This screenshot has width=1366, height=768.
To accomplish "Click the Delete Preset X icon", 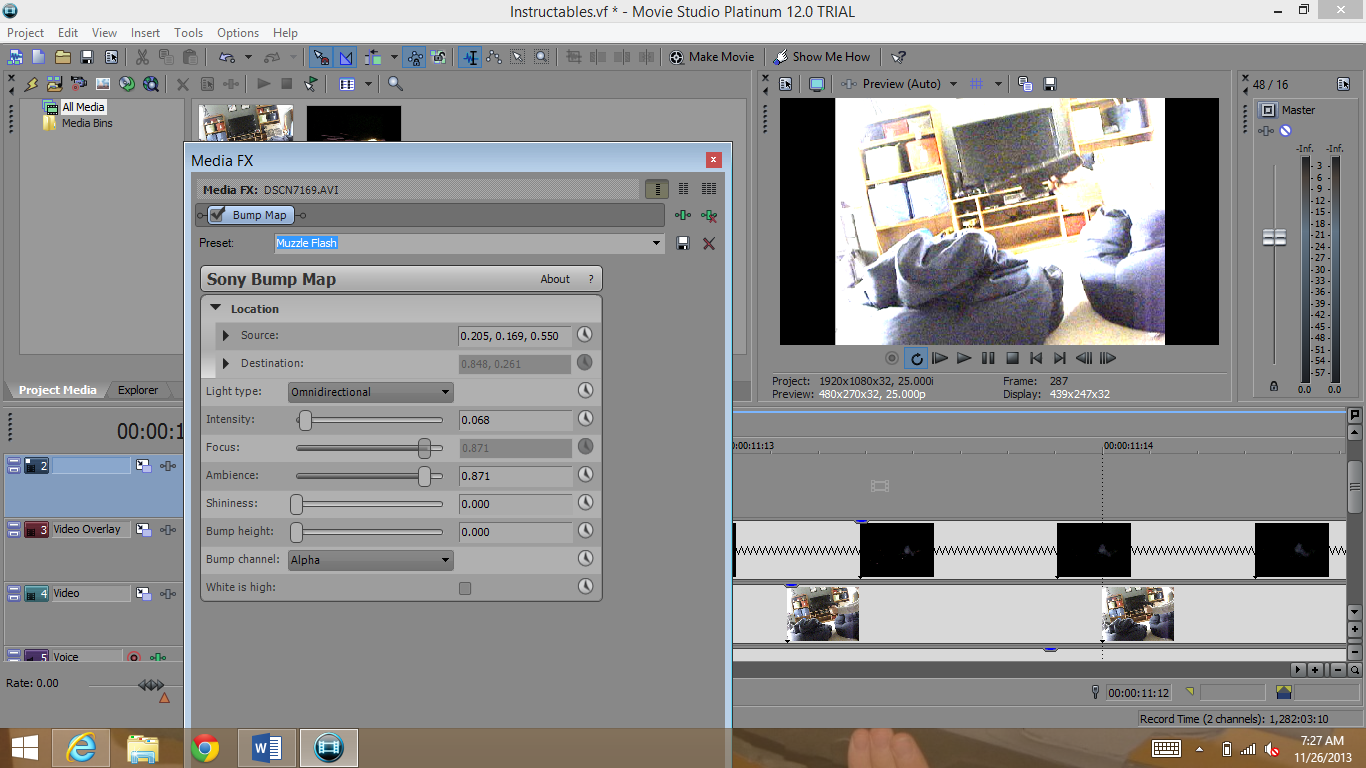I will 709,243.
